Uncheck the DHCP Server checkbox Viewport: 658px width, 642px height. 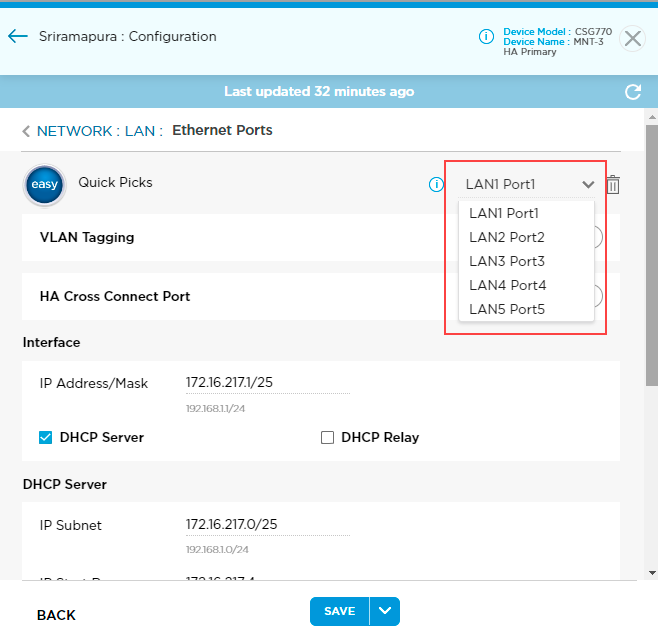pos(45,437)
